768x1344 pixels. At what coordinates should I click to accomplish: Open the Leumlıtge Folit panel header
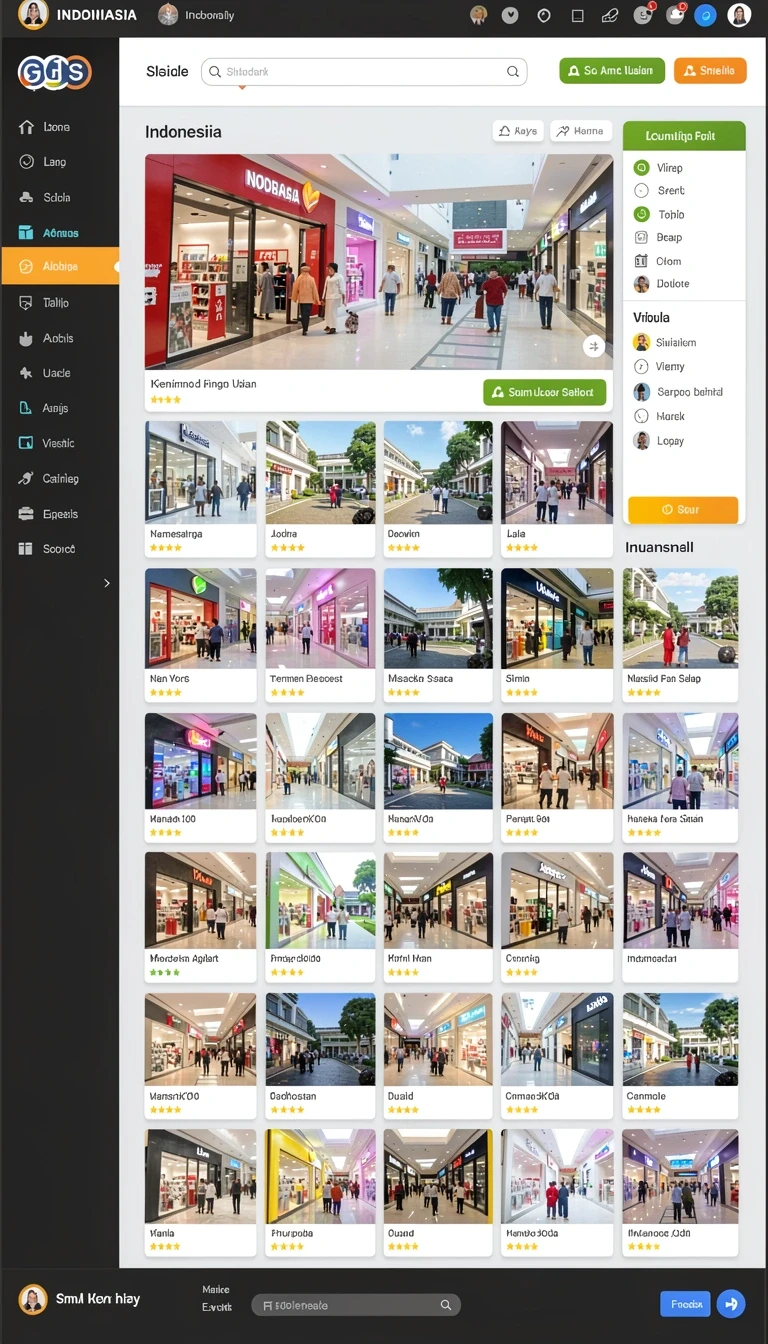[x=684, y=136]
